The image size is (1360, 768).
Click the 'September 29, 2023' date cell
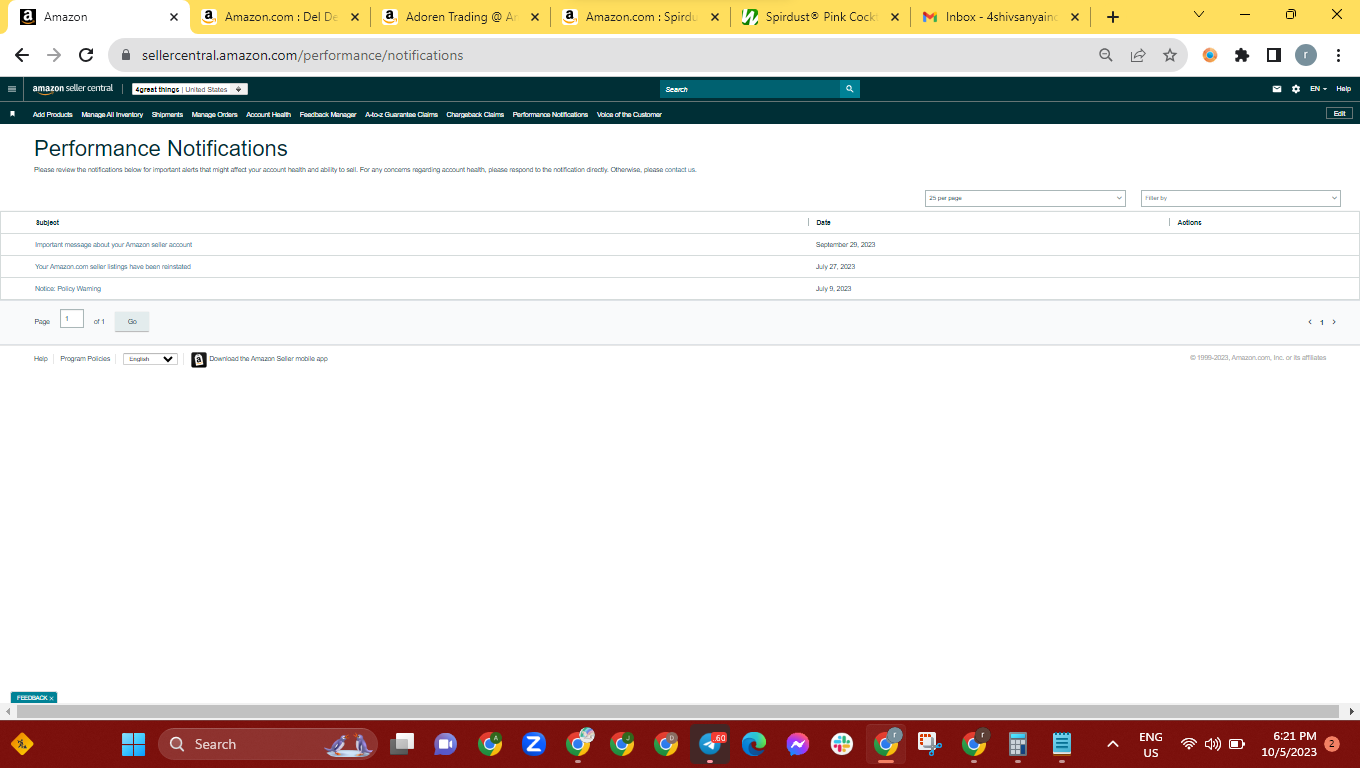[x=845, y=245]
